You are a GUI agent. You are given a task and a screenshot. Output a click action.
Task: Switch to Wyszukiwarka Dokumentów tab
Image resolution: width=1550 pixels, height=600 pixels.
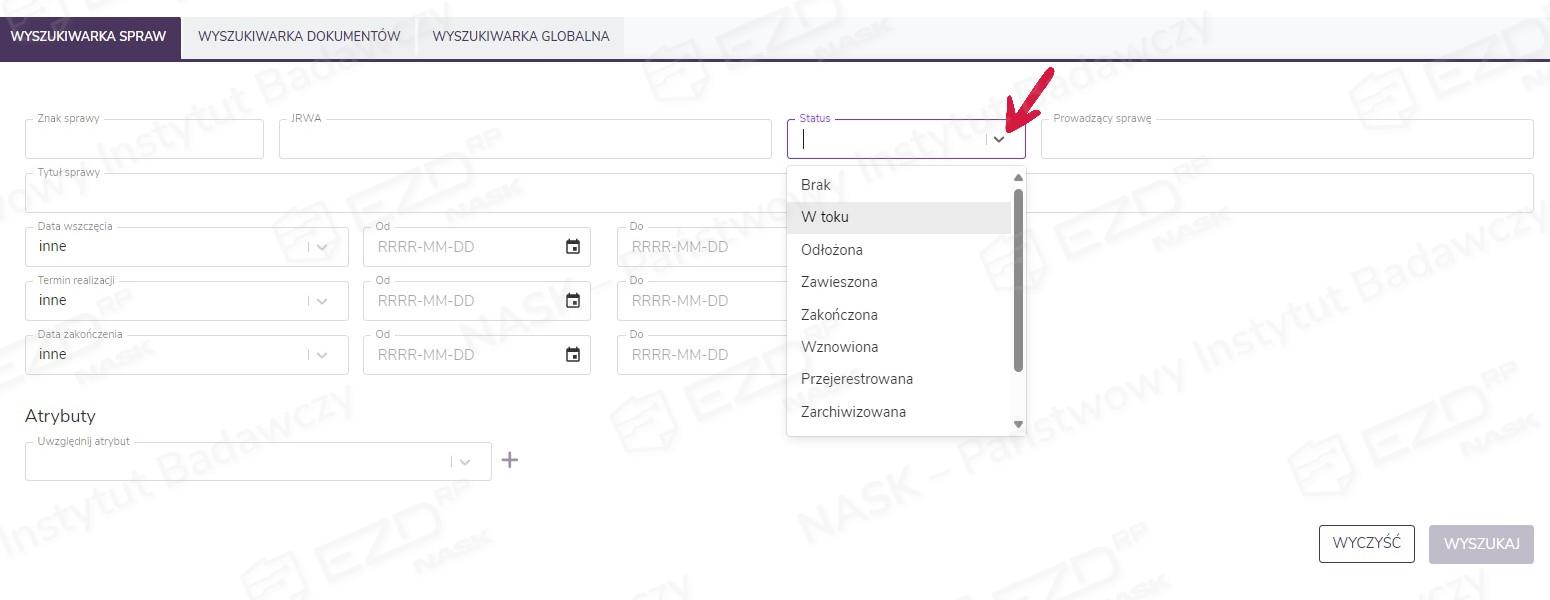tap(299, 37)
